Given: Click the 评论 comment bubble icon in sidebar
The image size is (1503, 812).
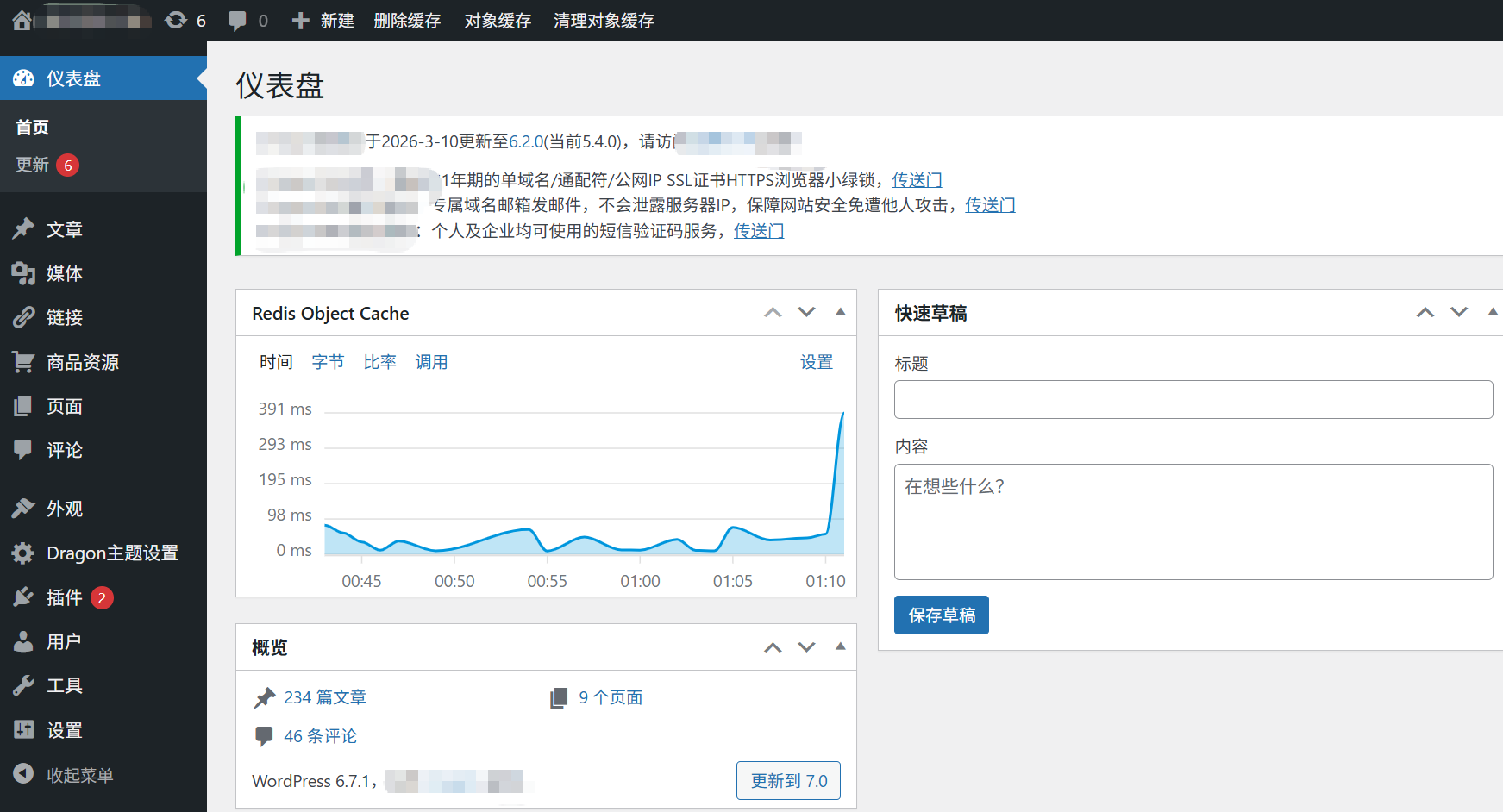Looking at the screenshot, I should point(23,450).
